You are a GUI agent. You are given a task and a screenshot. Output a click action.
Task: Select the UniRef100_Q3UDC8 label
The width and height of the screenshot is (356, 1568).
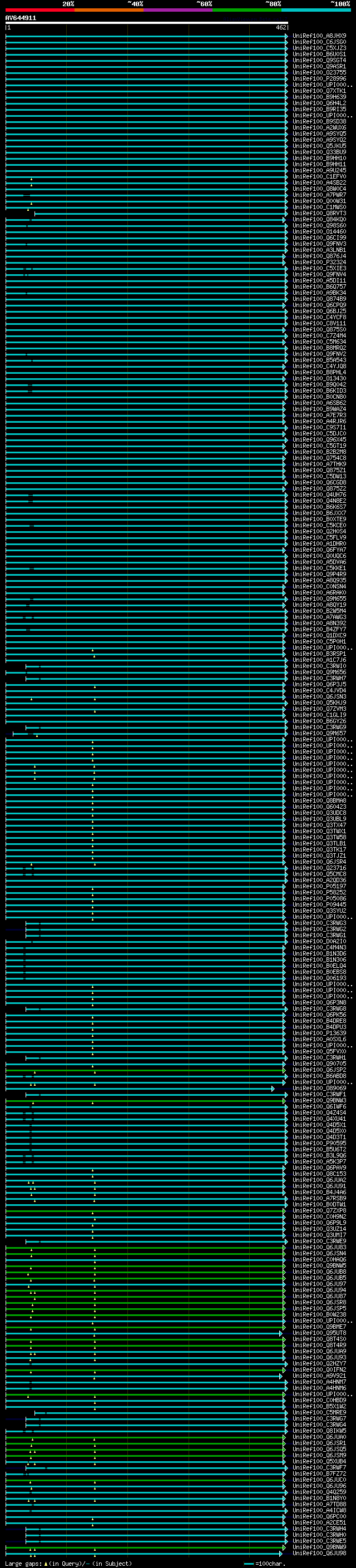pyautogui.click(x=319, y=813)
